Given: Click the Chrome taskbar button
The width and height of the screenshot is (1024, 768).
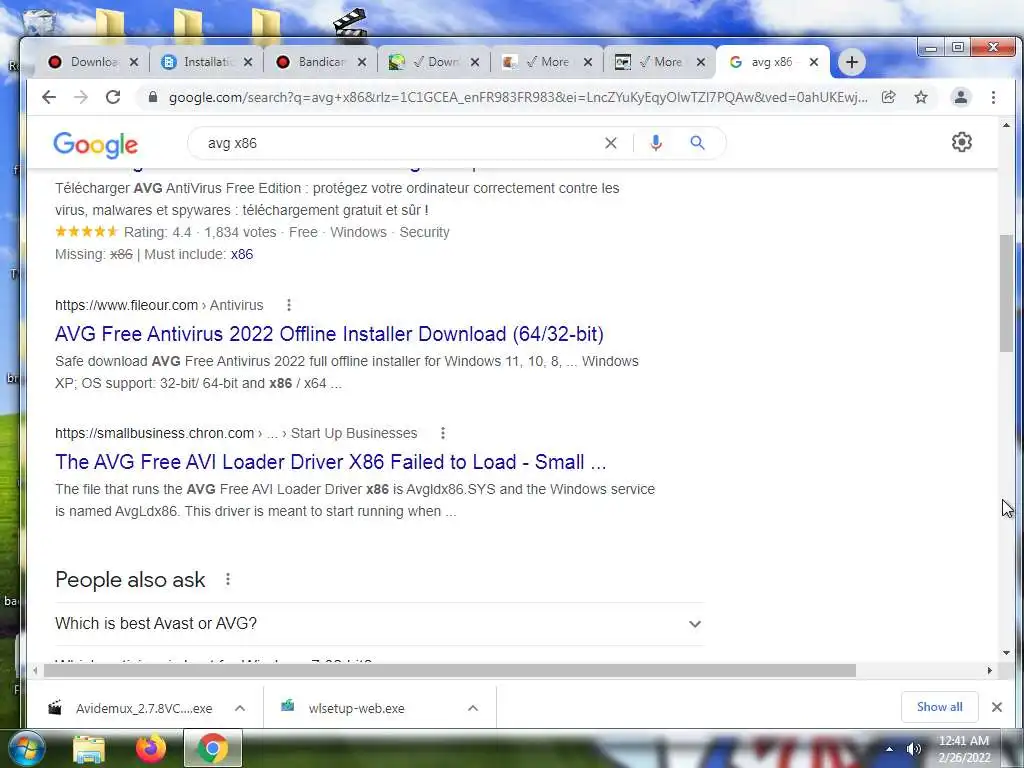Looking at the screenshot, I should pyautogui.click(x=213, y=748).
